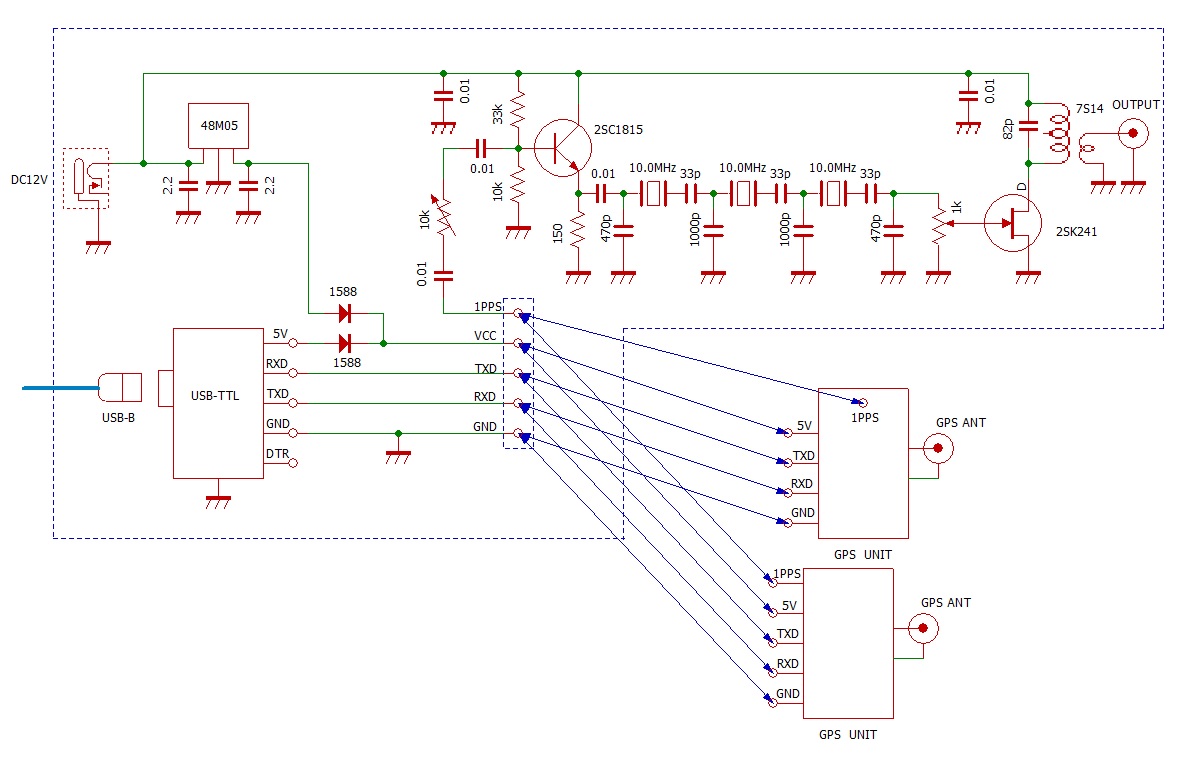
Task: Click the 150 resistor value label
Action: (558, 232)
